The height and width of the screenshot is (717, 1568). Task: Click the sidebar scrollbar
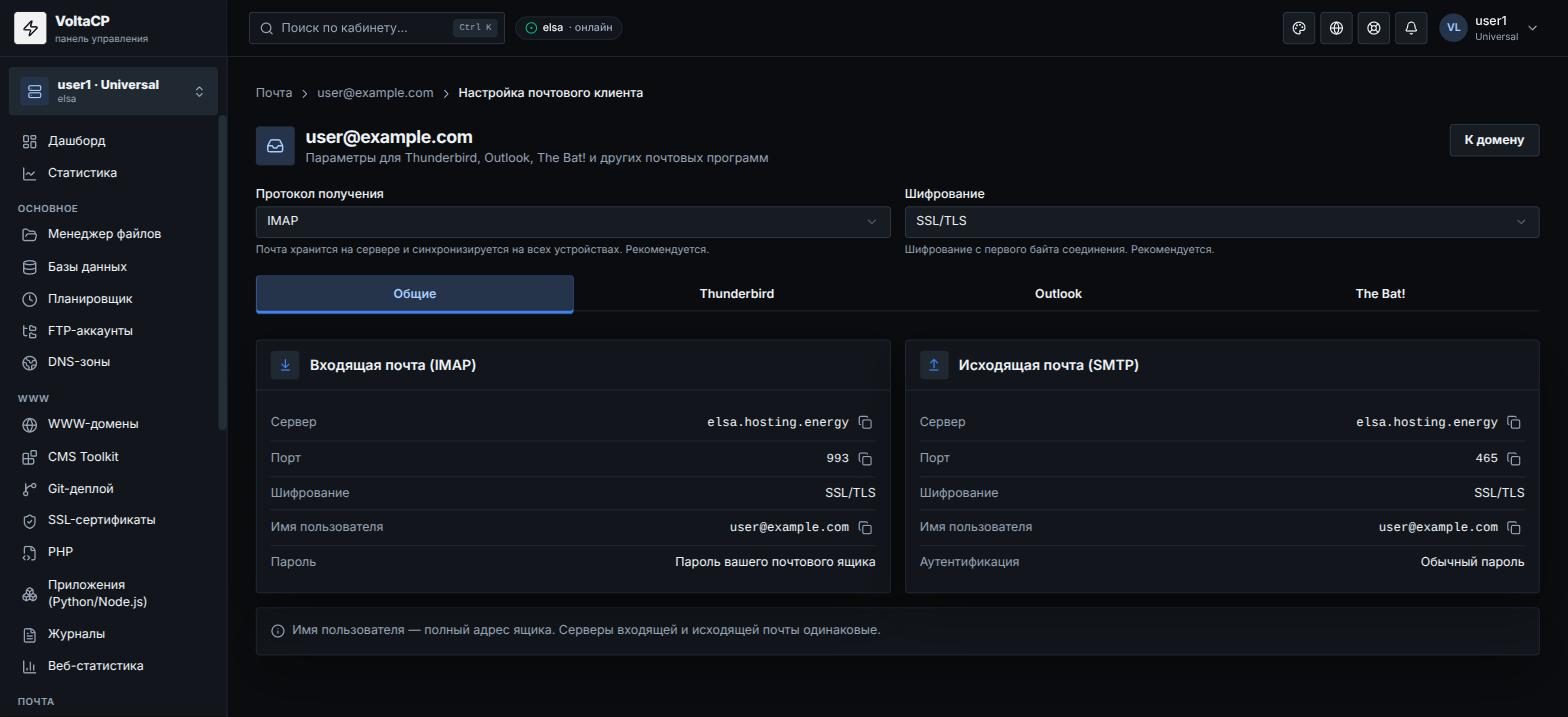(x=222, y=274)
